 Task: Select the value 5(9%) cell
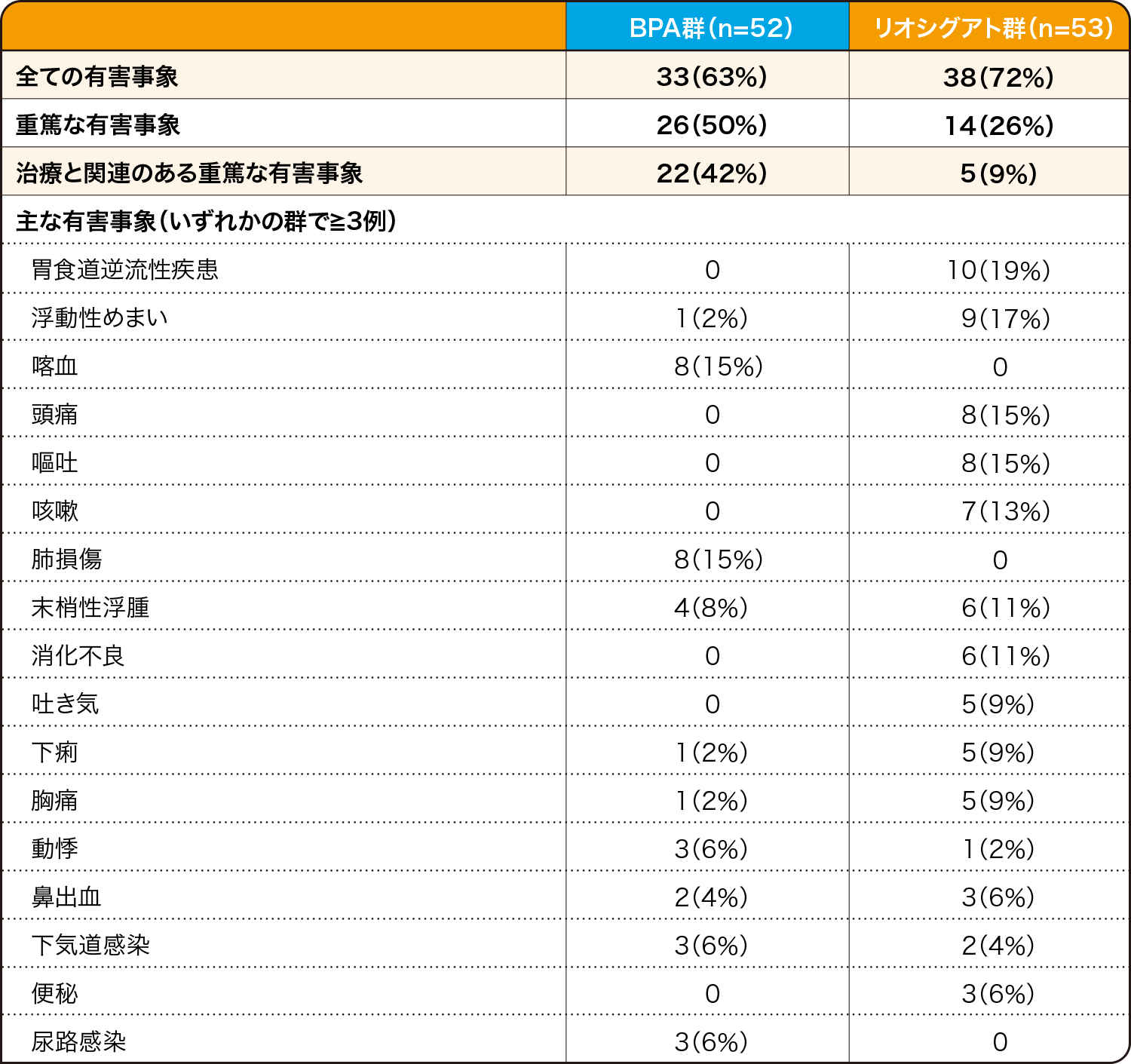989,172
